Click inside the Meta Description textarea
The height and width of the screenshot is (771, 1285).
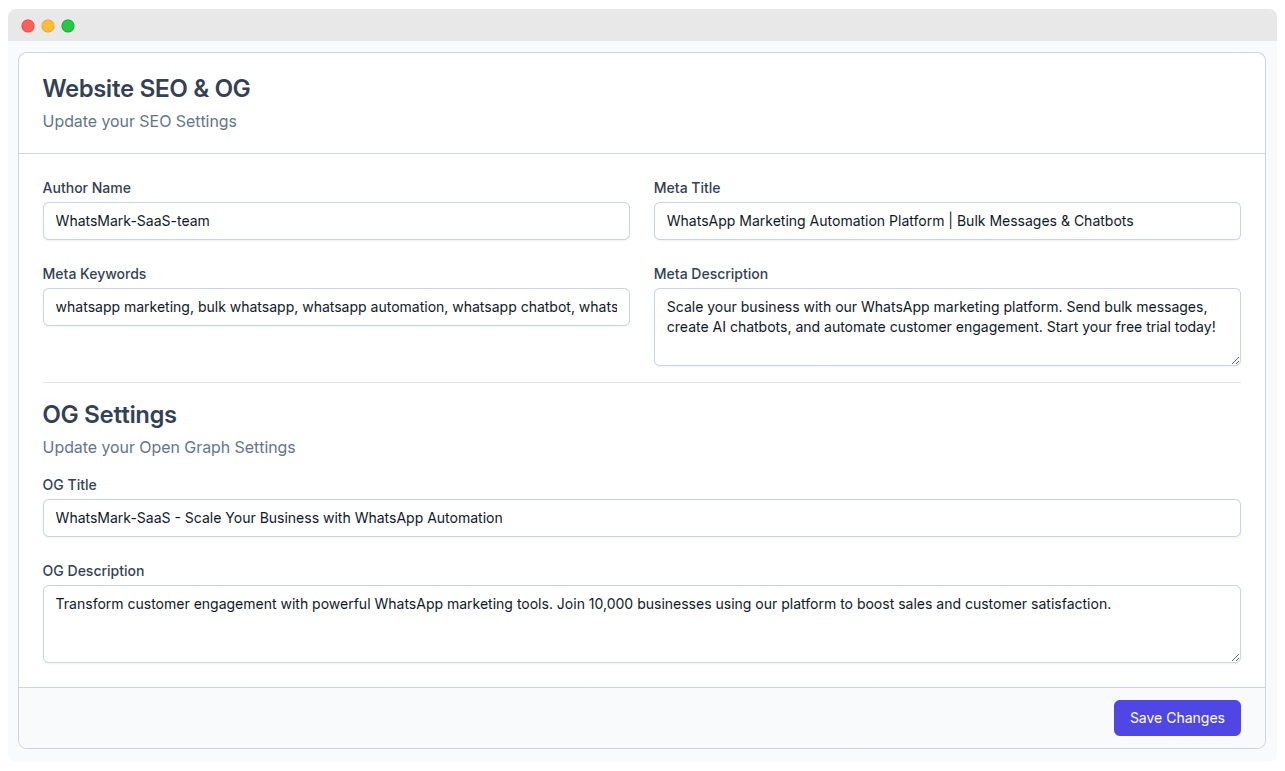click(x=947, y=327)
